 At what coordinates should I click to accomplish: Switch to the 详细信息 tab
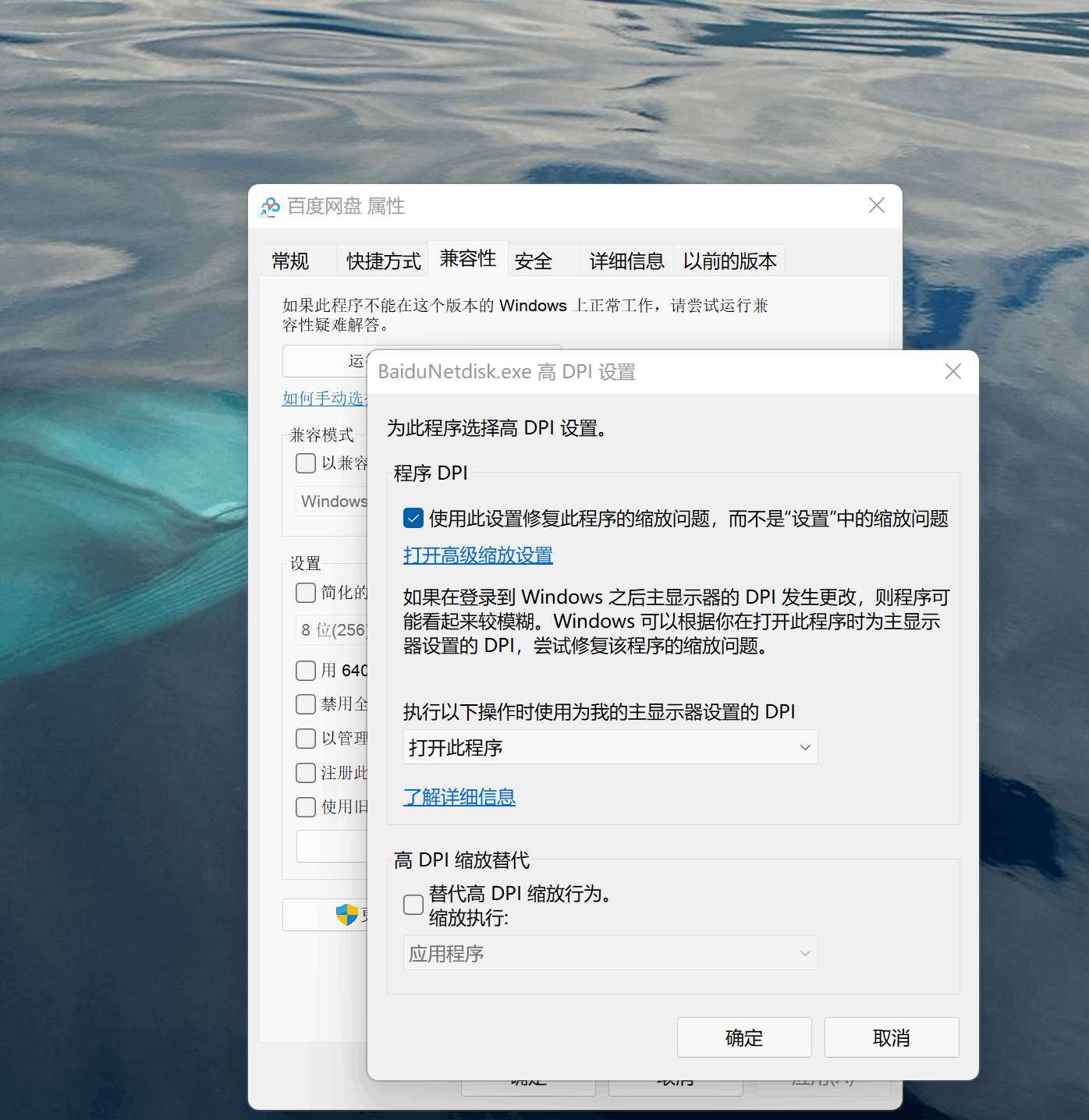[626, 260]
